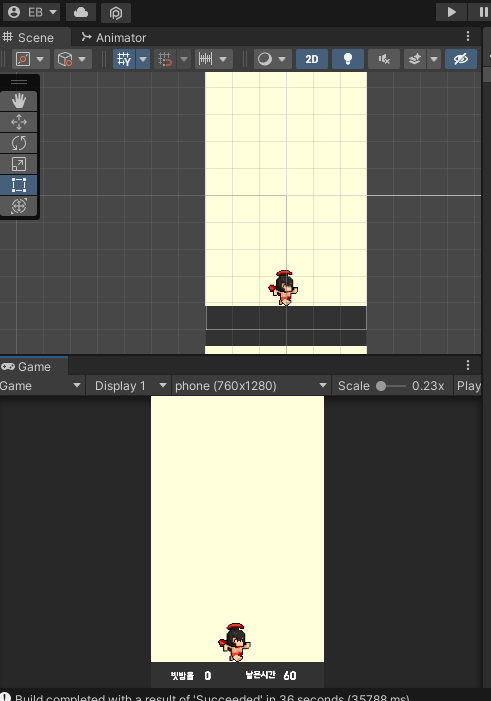The width and height of the screenshot is (491, 701).
Task: Select the Scale tool
Action: tap(19, 164)
